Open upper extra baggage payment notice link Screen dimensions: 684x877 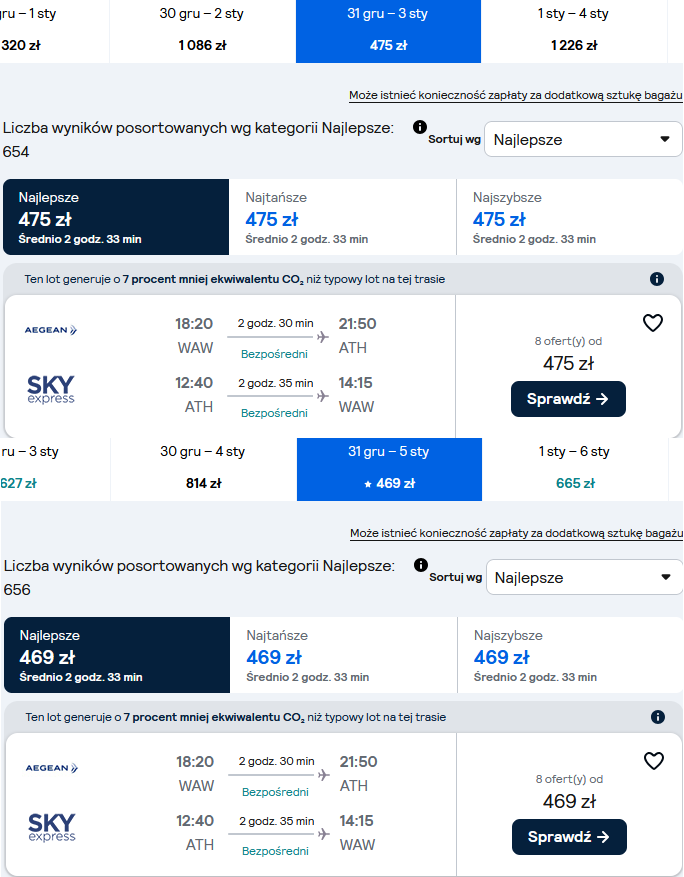point(516,95)
